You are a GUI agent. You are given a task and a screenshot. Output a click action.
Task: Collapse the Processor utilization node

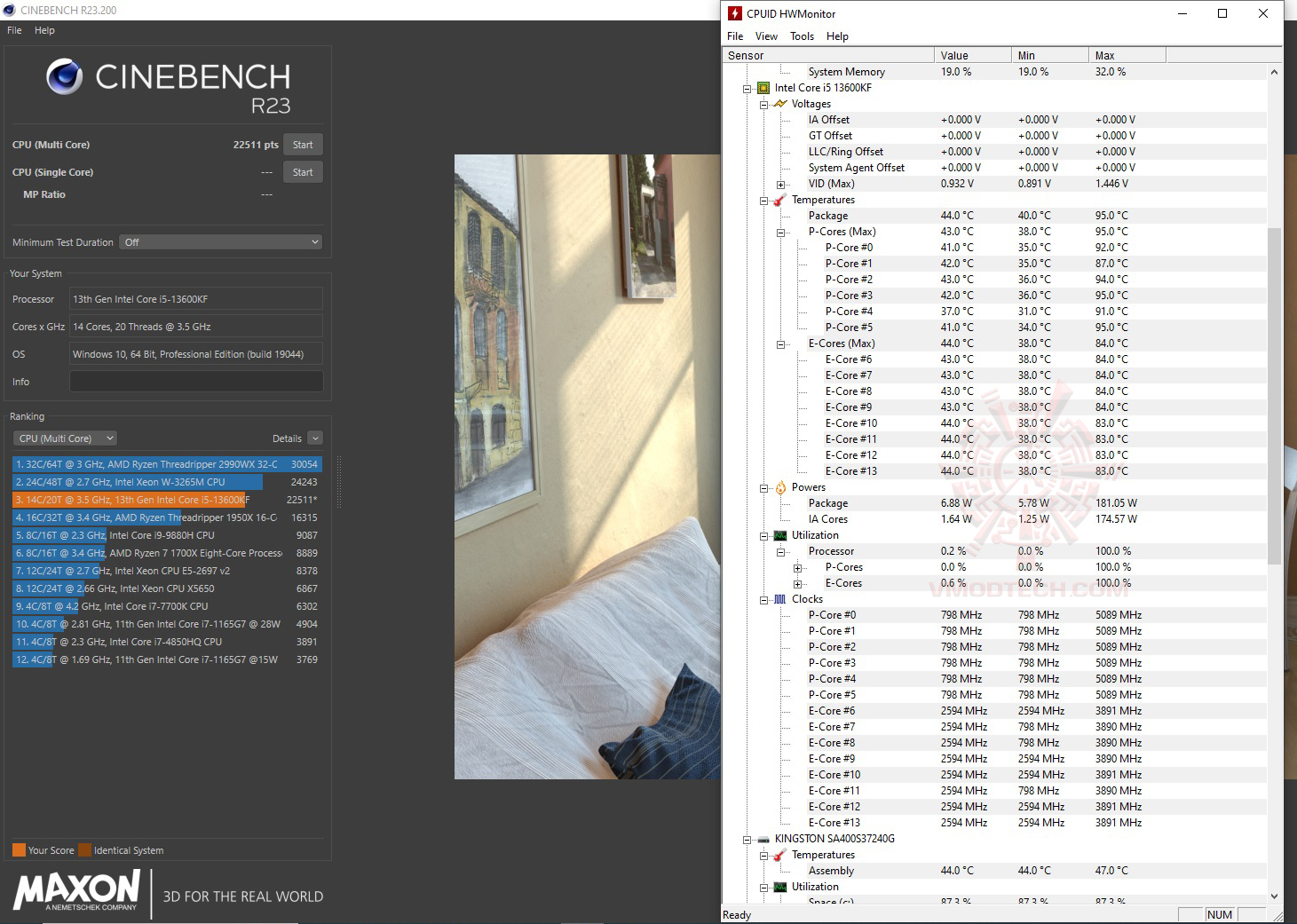tap(780, 552)
